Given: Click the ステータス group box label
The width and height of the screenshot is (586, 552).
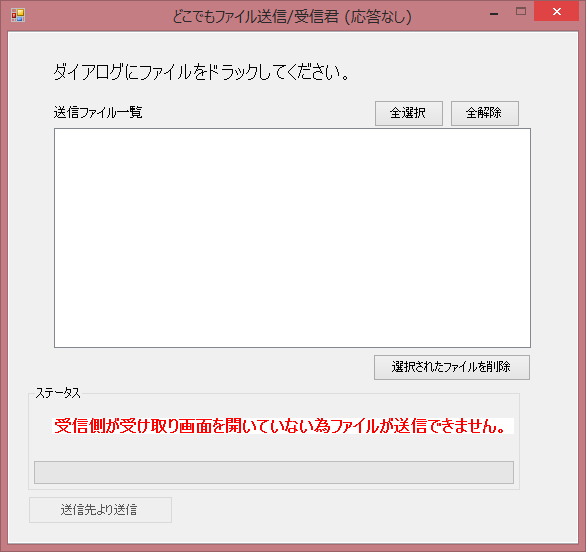Looking at the screenshot, I should click(58, 393).
